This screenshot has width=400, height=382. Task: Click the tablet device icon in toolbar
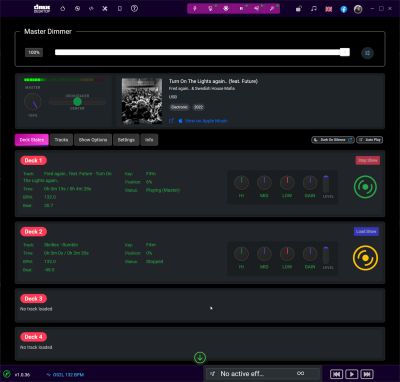120,9
